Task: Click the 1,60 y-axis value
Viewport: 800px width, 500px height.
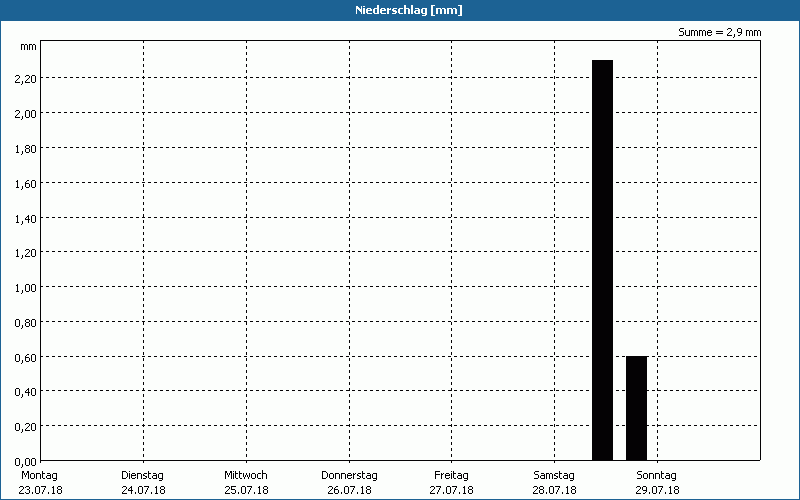Action: coord(26,184)
